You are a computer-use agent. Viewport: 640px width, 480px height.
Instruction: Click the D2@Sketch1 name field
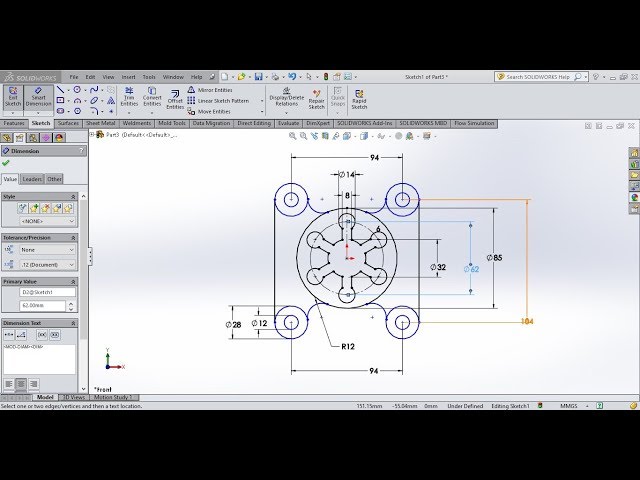point(47,292)
